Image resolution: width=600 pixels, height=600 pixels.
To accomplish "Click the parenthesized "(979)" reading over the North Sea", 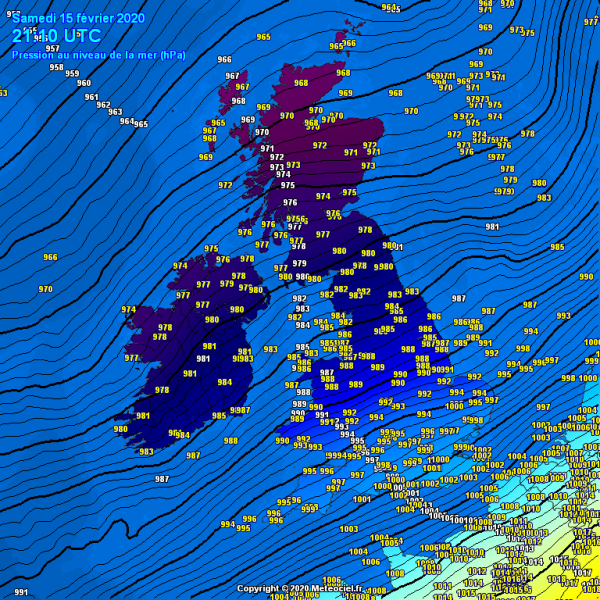I will pyautogui.click(x=504, y=191).
